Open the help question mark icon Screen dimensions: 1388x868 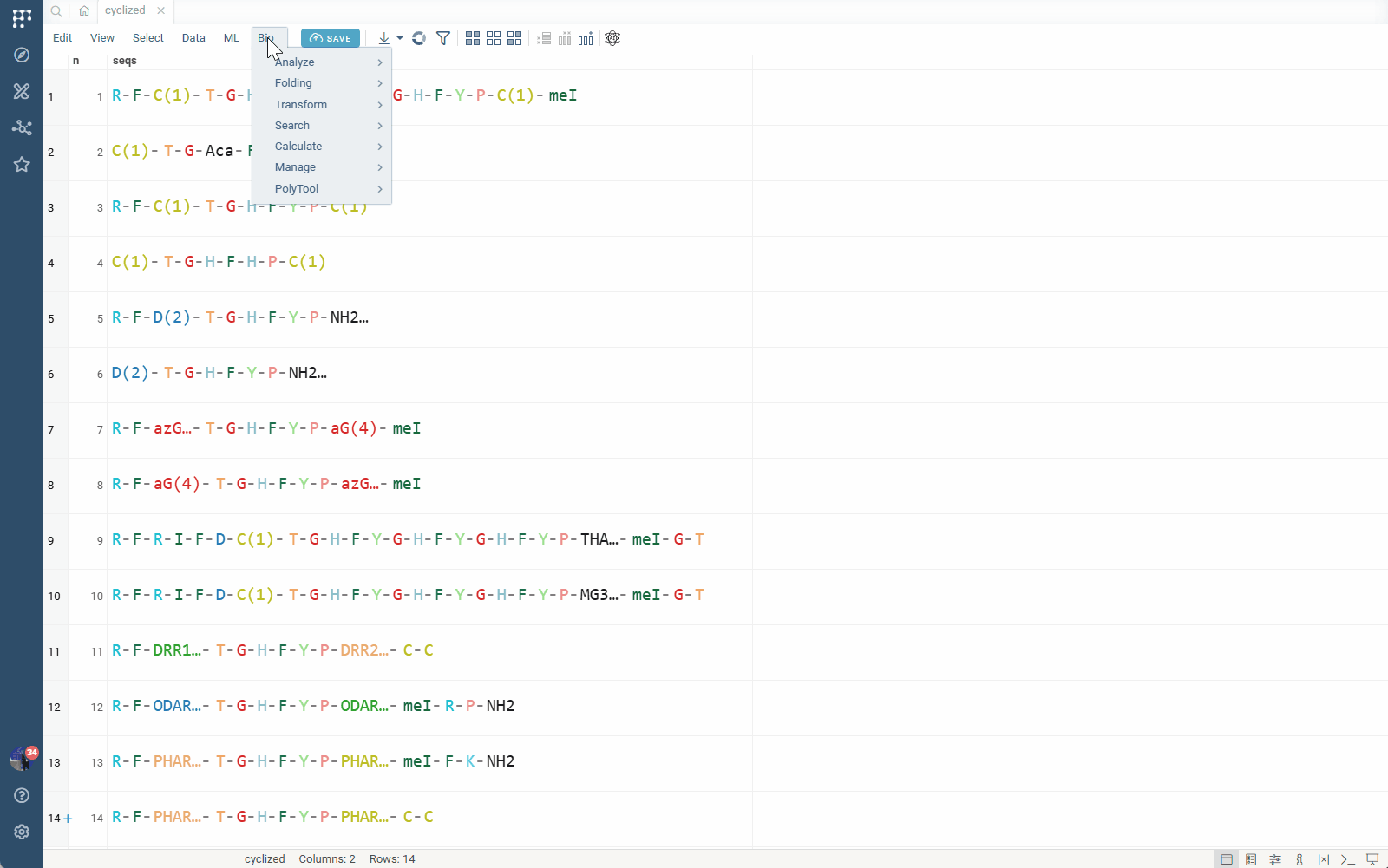pos(22,795)
